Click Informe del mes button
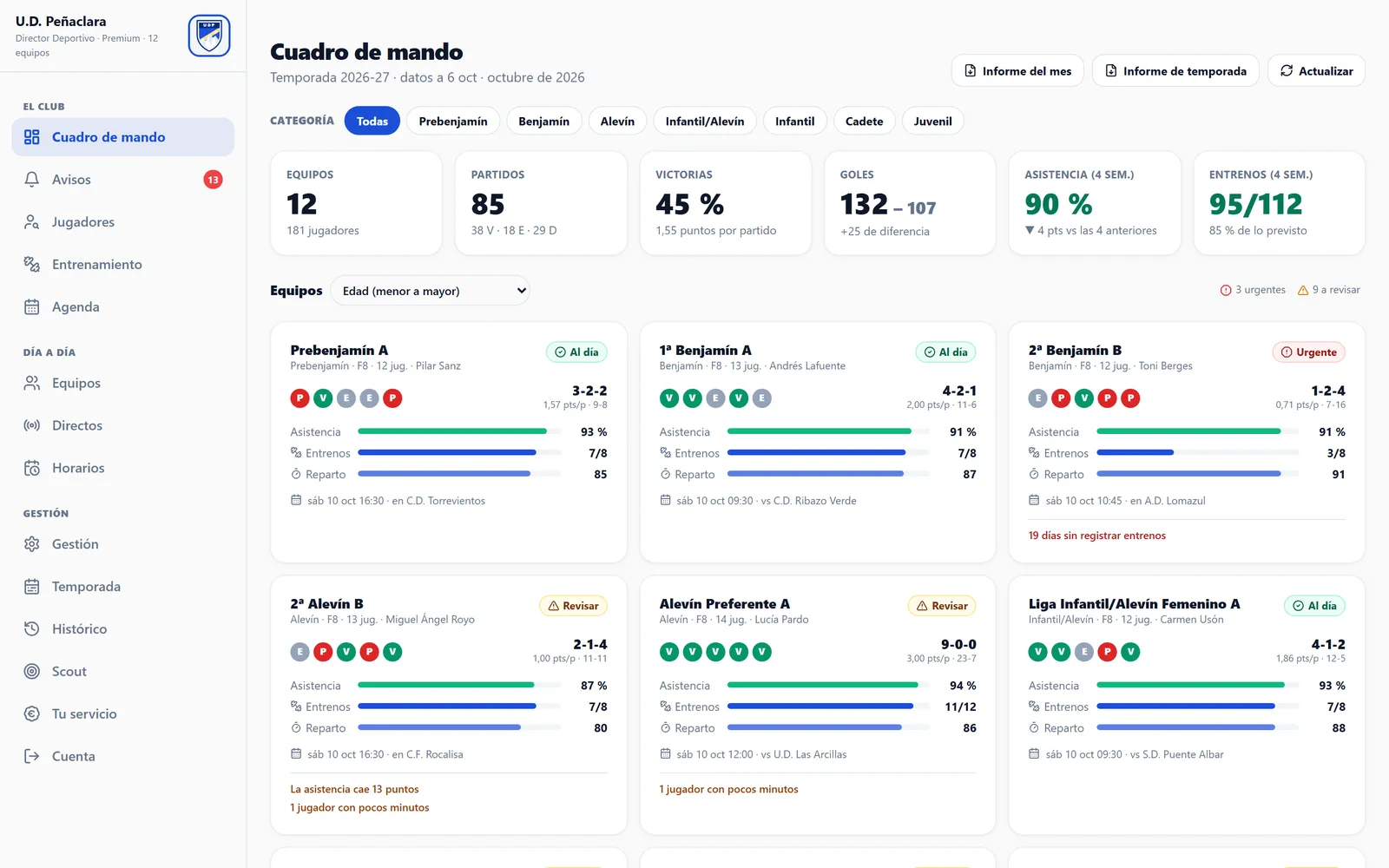This screenshot has height=868, width=1389. point(1017,71)
